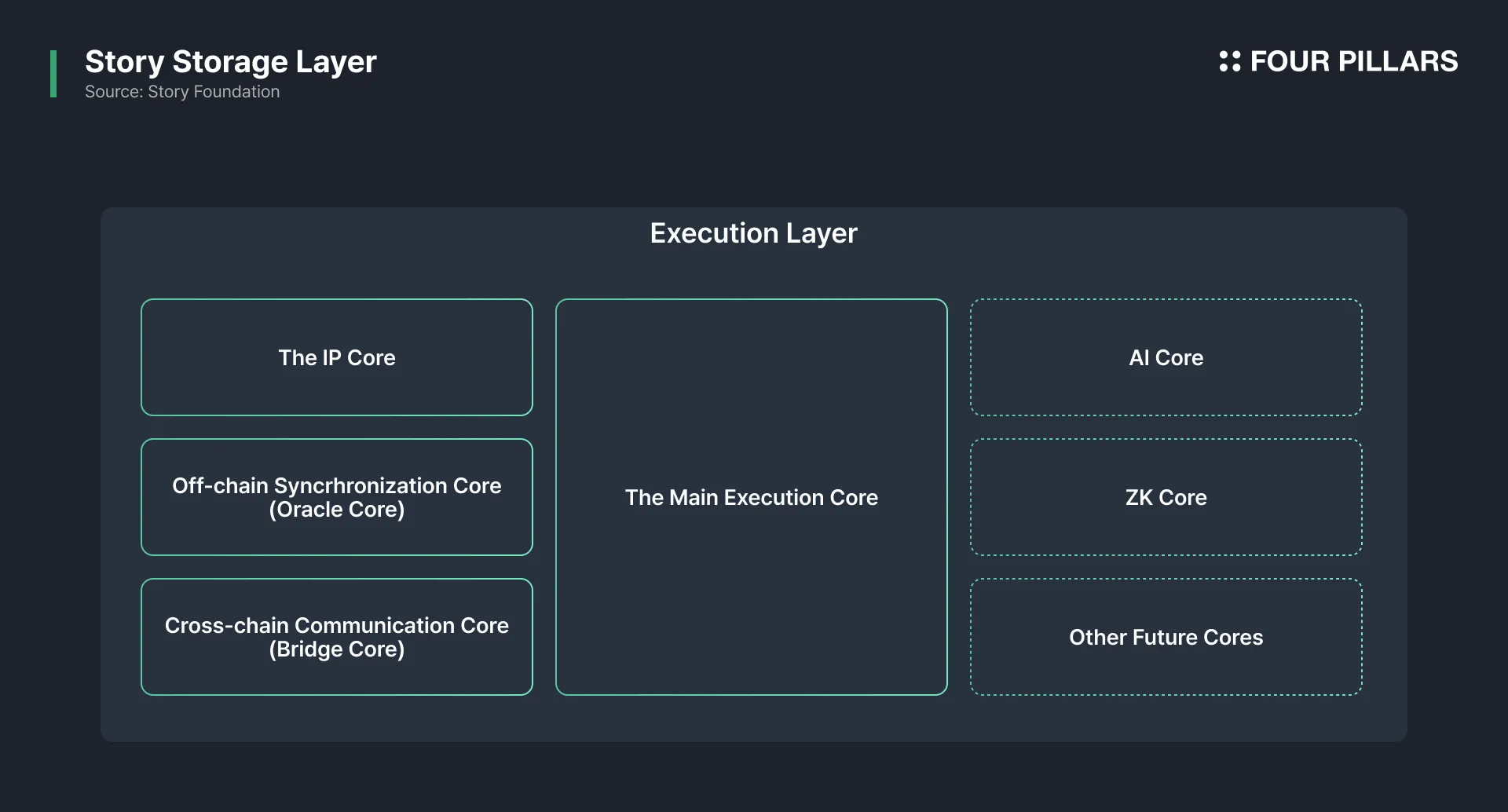Select the Story Storage Layer title
This screenshot has height=812, width=1508.
pos(231,61)
